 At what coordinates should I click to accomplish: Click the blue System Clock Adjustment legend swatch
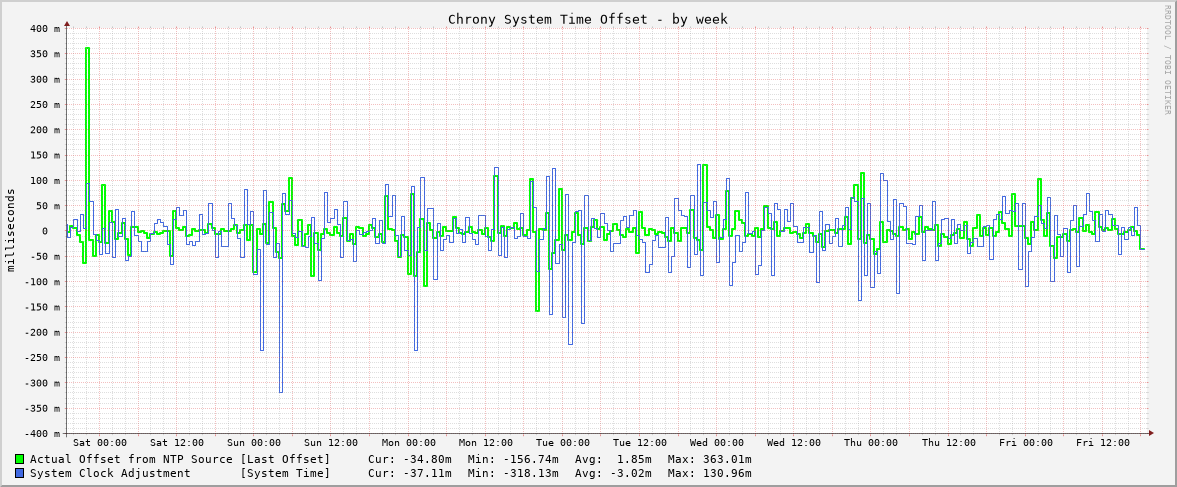click(20, 473)
